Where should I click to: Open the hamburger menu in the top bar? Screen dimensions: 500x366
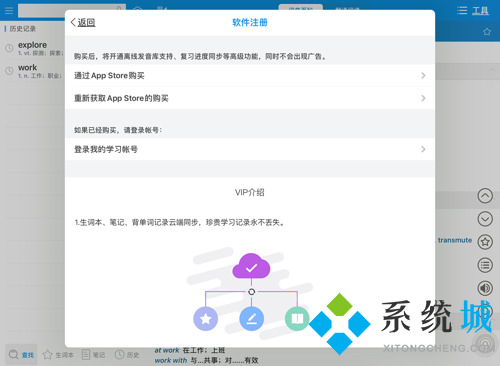9,11
